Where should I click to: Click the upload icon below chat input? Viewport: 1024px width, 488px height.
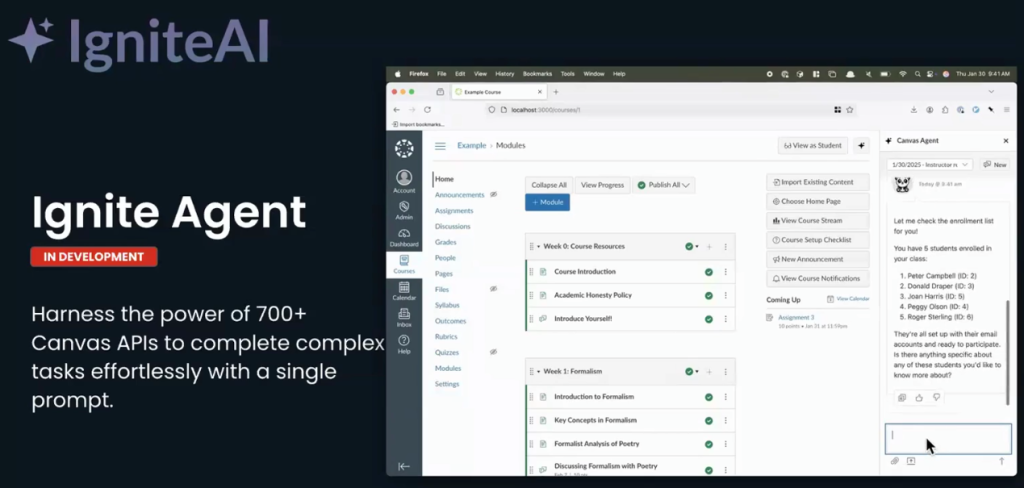911,461
